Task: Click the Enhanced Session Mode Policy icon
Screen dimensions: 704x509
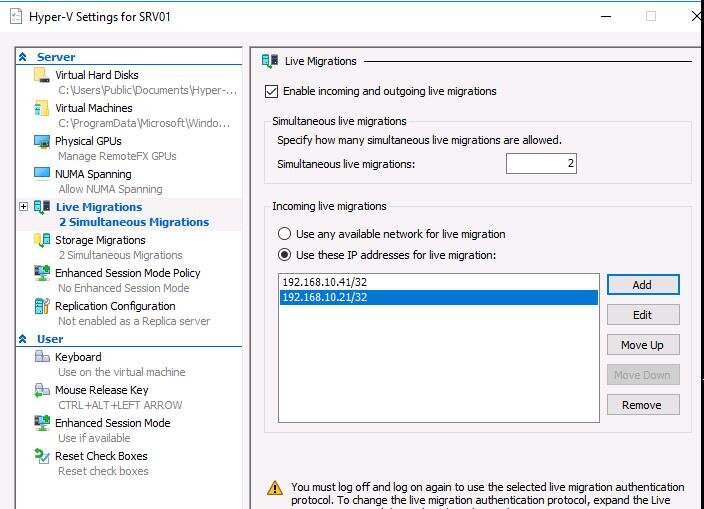Action: 42,273
